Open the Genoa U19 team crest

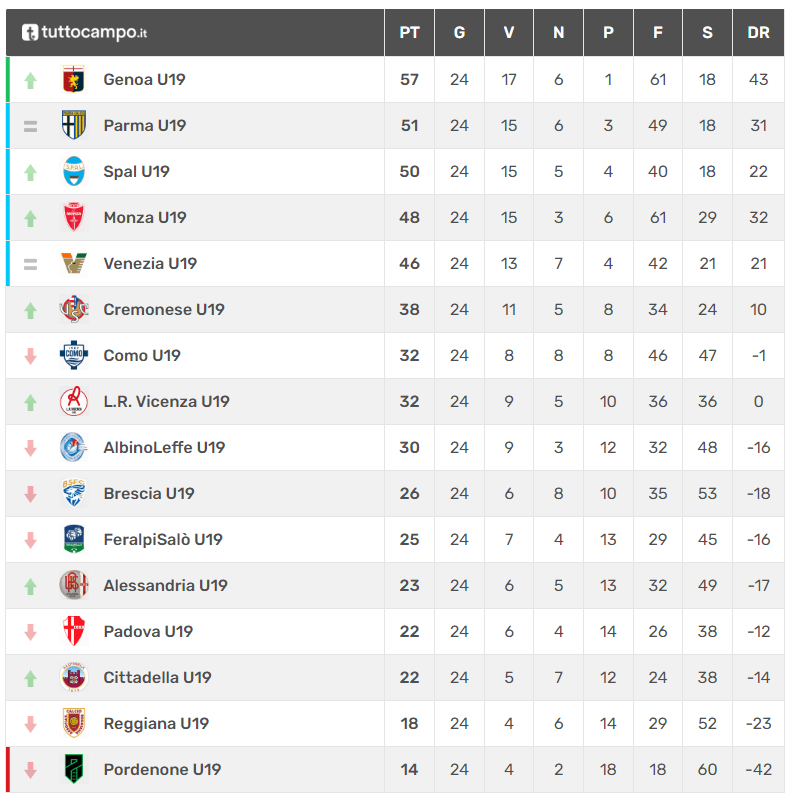(x=73, y=79)
